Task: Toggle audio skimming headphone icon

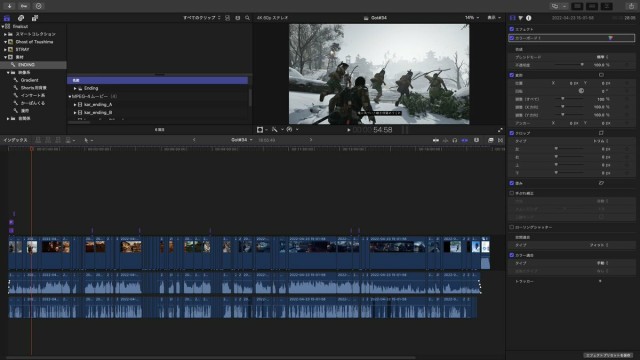Action: (x=455, y=140)
